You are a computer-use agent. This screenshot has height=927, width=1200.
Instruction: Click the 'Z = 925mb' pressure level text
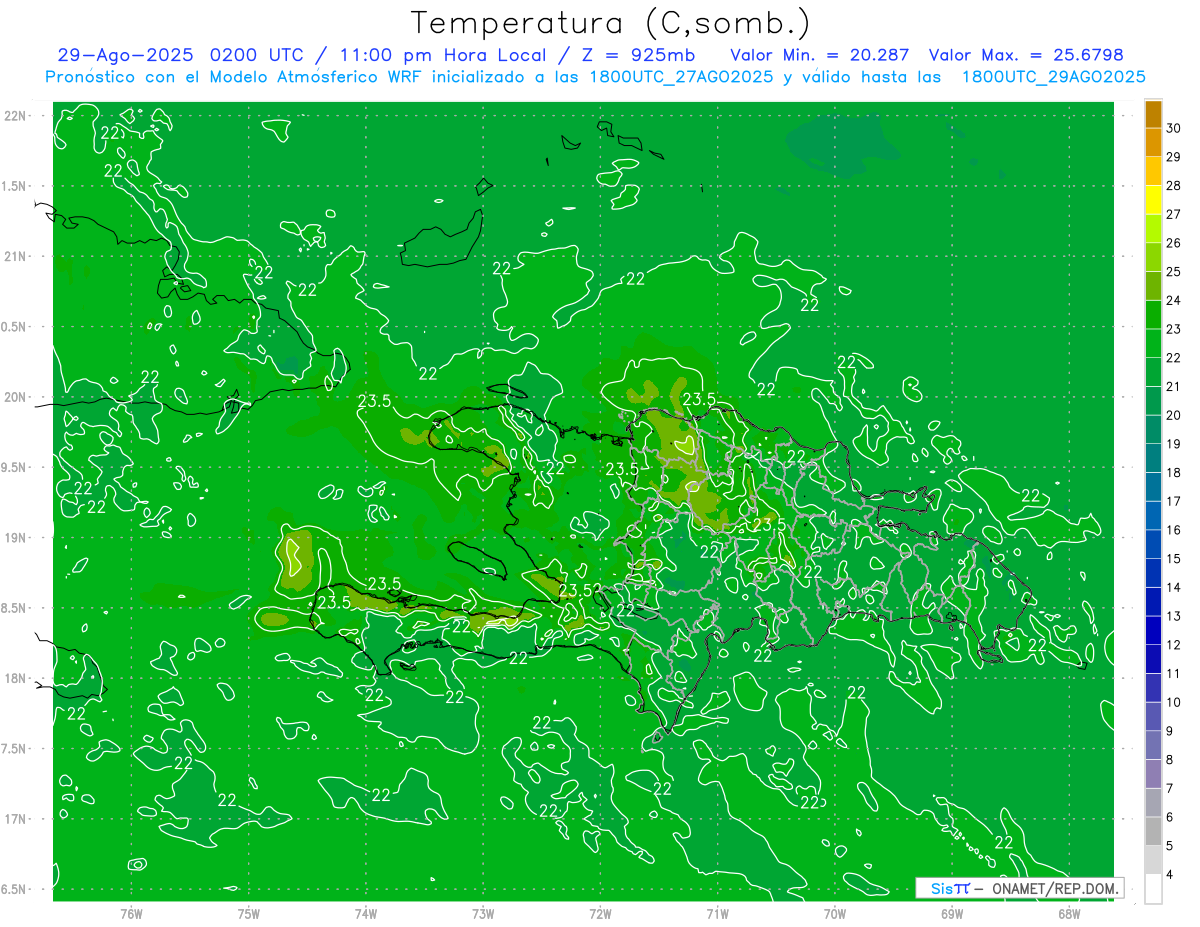tap(637, 55)
